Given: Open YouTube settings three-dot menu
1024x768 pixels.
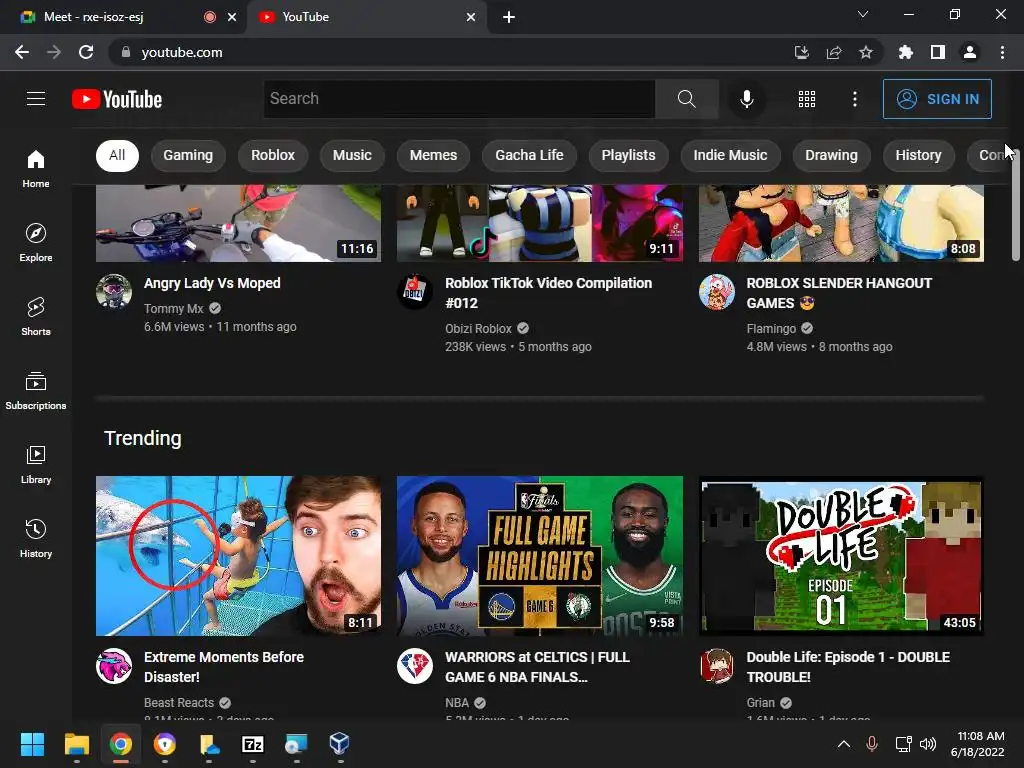Looking at the screenshot, I should [855, 99].
